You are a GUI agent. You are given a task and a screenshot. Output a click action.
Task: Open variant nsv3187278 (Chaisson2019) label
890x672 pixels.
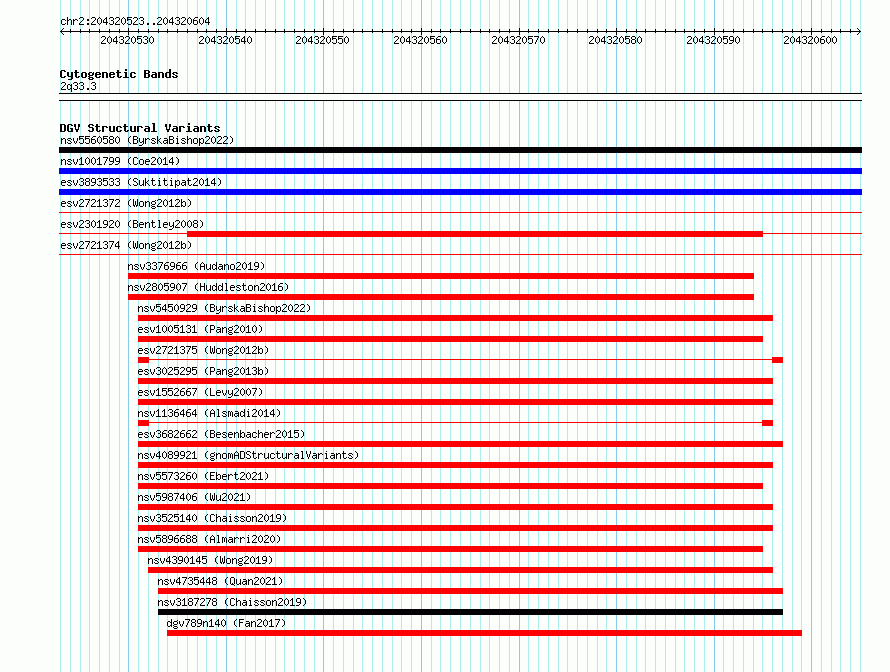[x=232, y=602]
